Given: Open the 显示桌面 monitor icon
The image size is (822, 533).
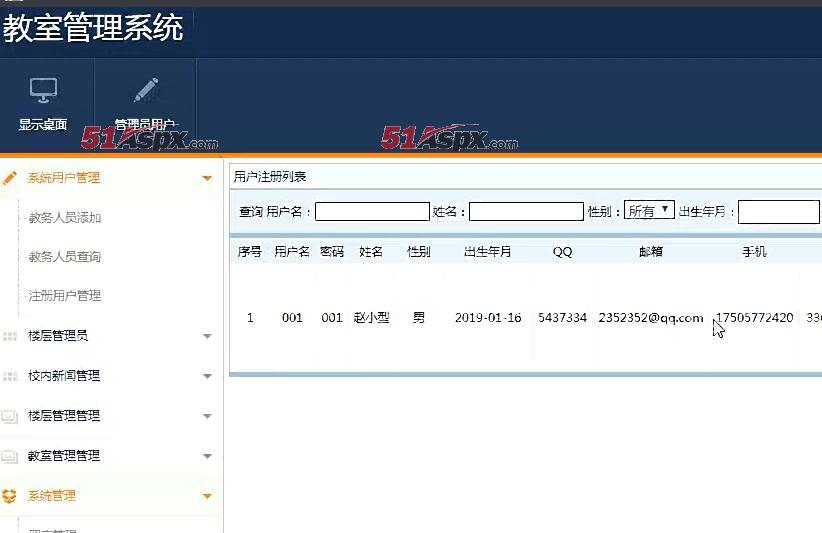Looking at the screenshot, I should click(x=43, y=90).
